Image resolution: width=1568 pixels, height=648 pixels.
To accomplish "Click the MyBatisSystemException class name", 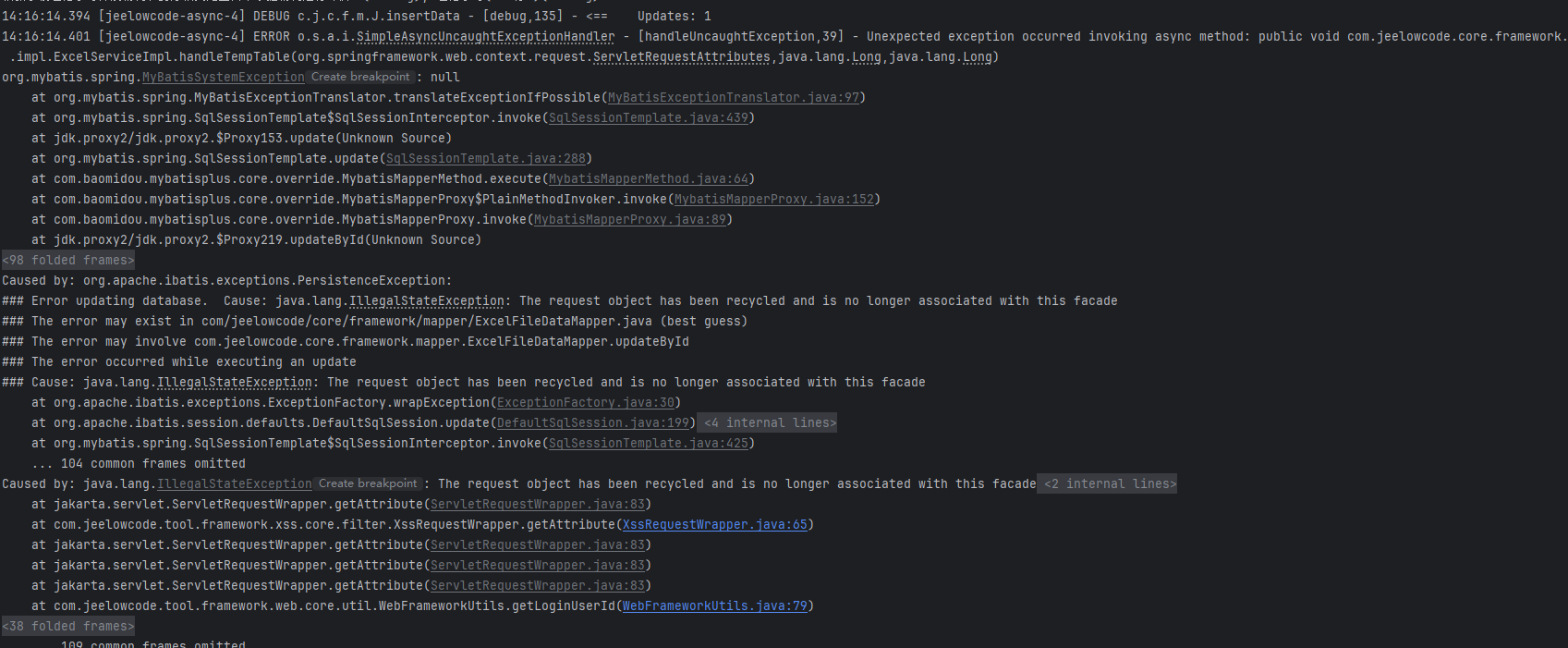I will (x=223, y=78).
